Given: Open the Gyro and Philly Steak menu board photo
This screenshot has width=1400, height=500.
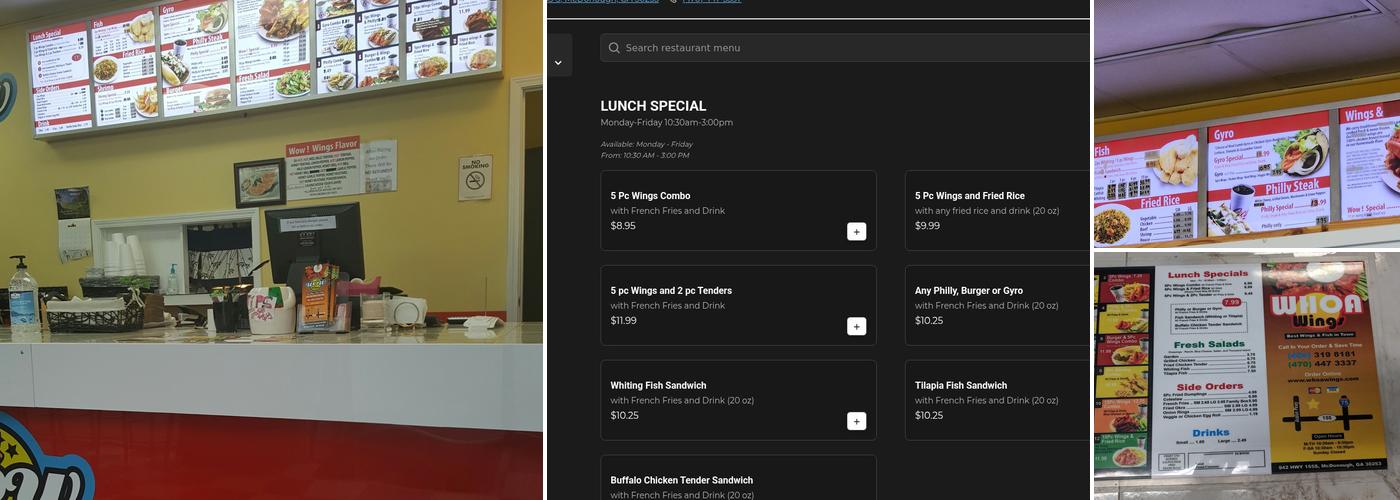Looking at the screenshot, I should (x=1247, y=124).
